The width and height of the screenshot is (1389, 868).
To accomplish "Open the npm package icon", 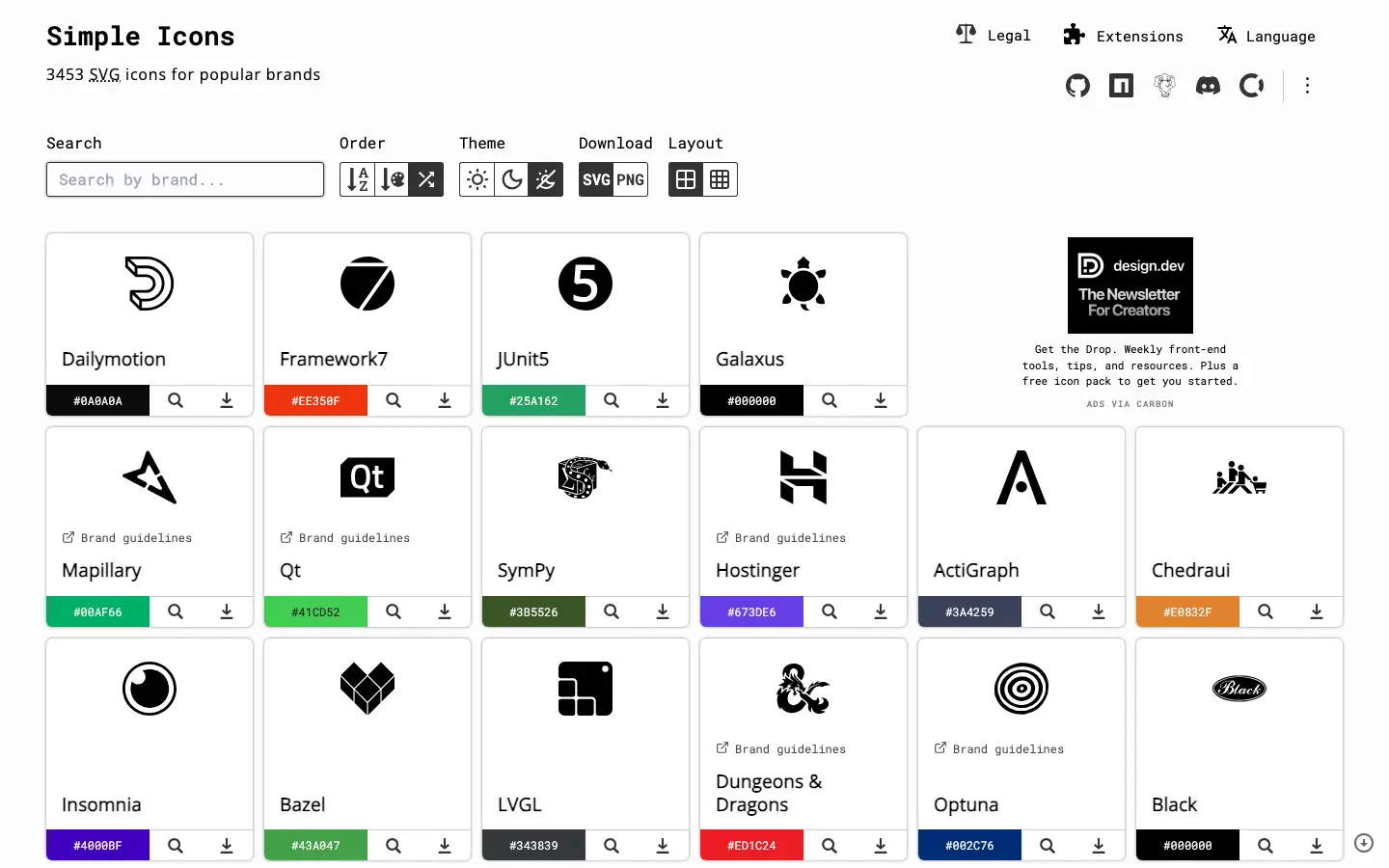I will click(1121, 86).
